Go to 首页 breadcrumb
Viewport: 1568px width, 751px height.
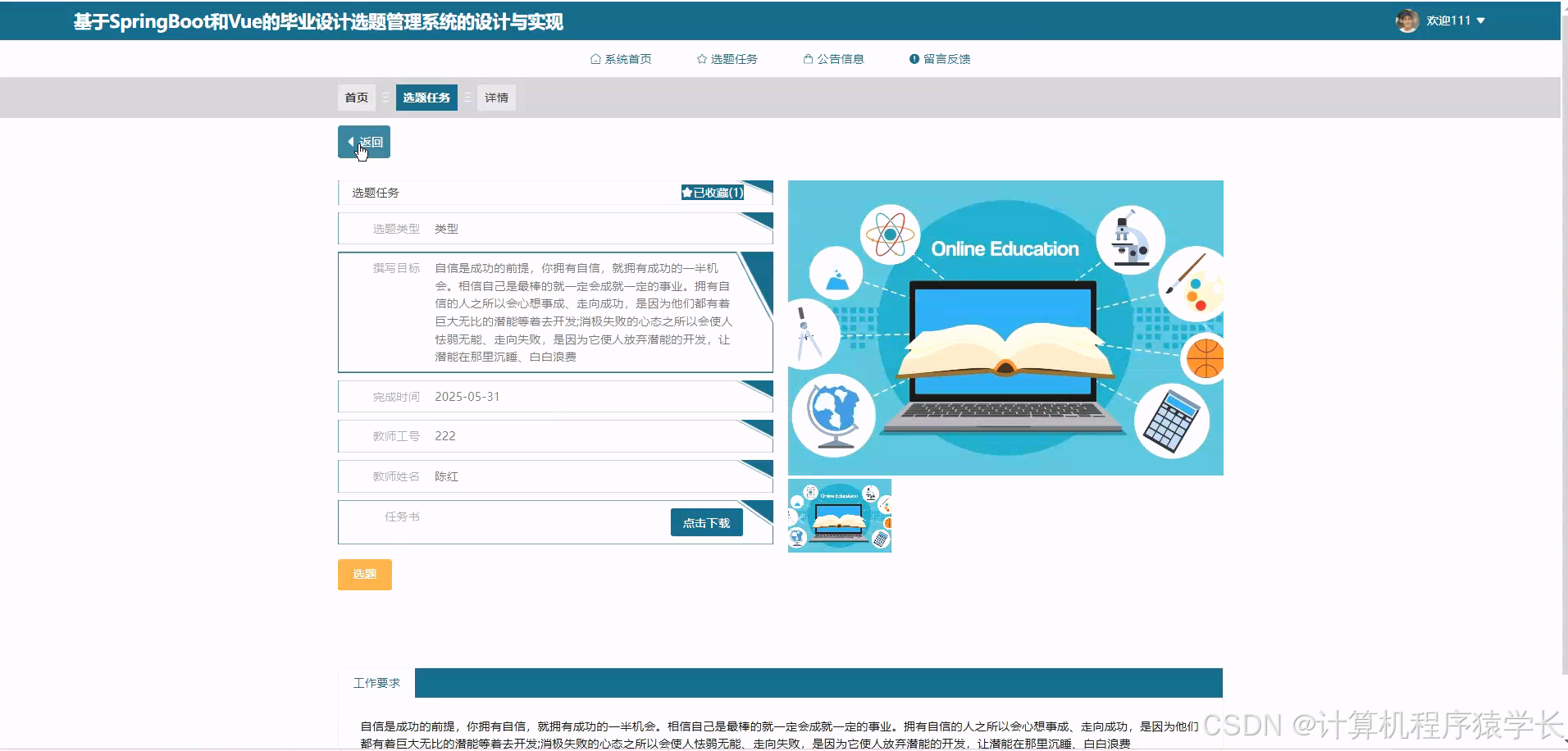click(x=357, y=98)
